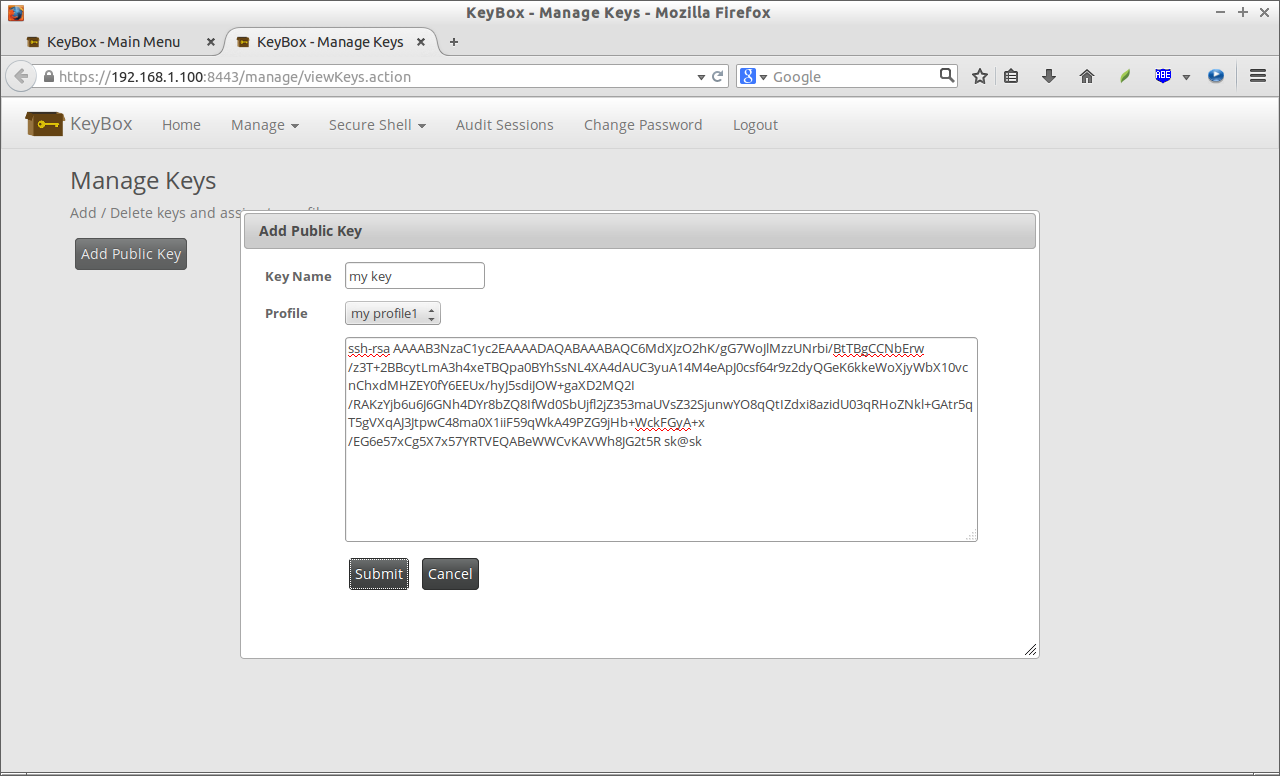Click the Firefox icon in the title bar
This screenshot has width=1280, height=776.
(x=16, y=13)
